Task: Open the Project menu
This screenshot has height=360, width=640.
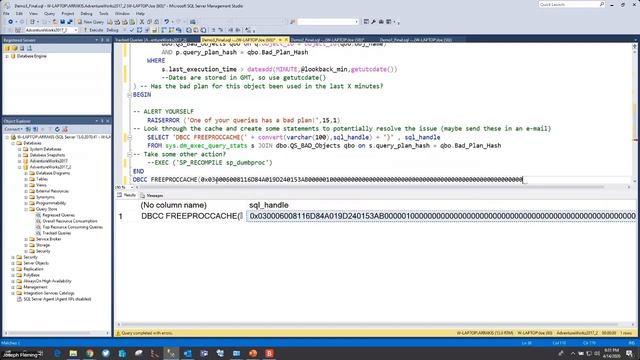Action: coord(68,13)
